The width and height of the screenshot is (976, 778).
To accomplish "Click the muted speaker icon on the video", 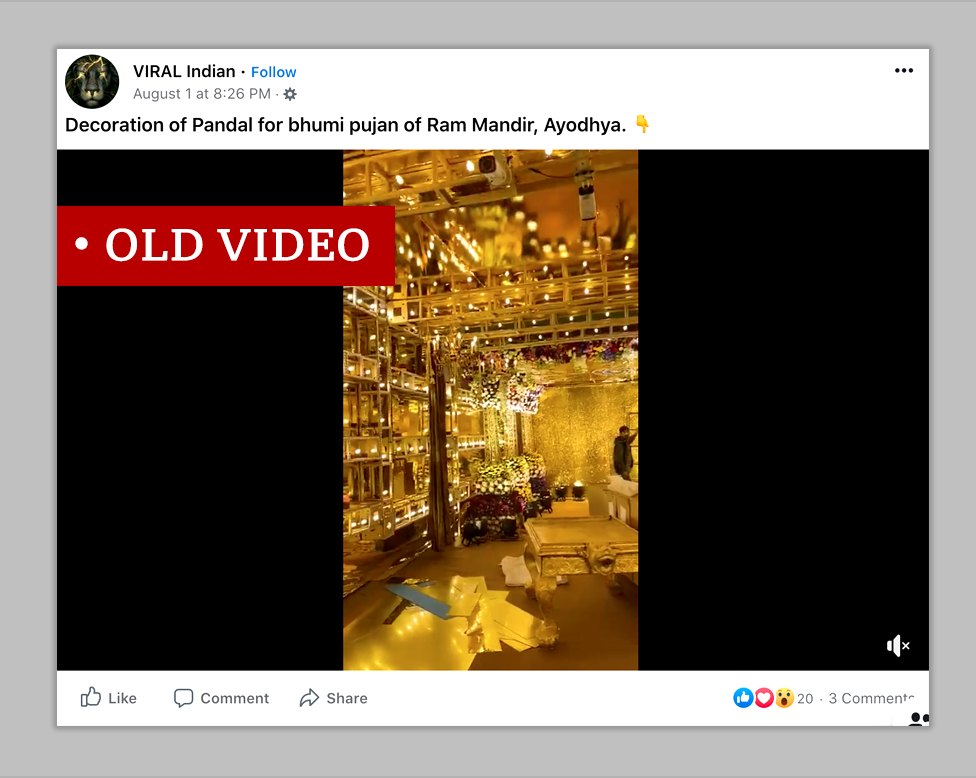I will tap(897, 645).
